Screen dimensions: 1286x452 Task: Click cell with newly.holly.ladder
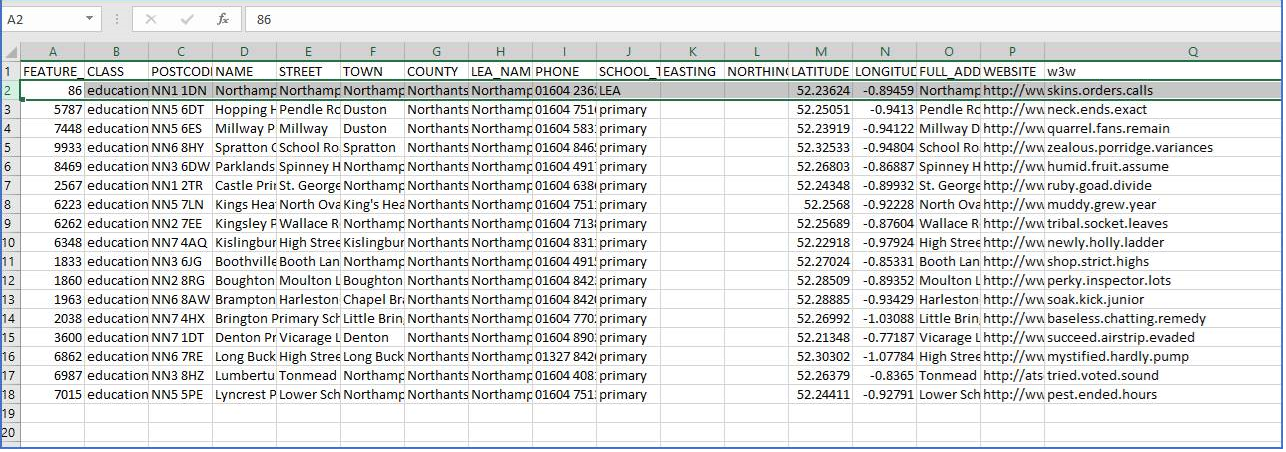[1164, 242]
